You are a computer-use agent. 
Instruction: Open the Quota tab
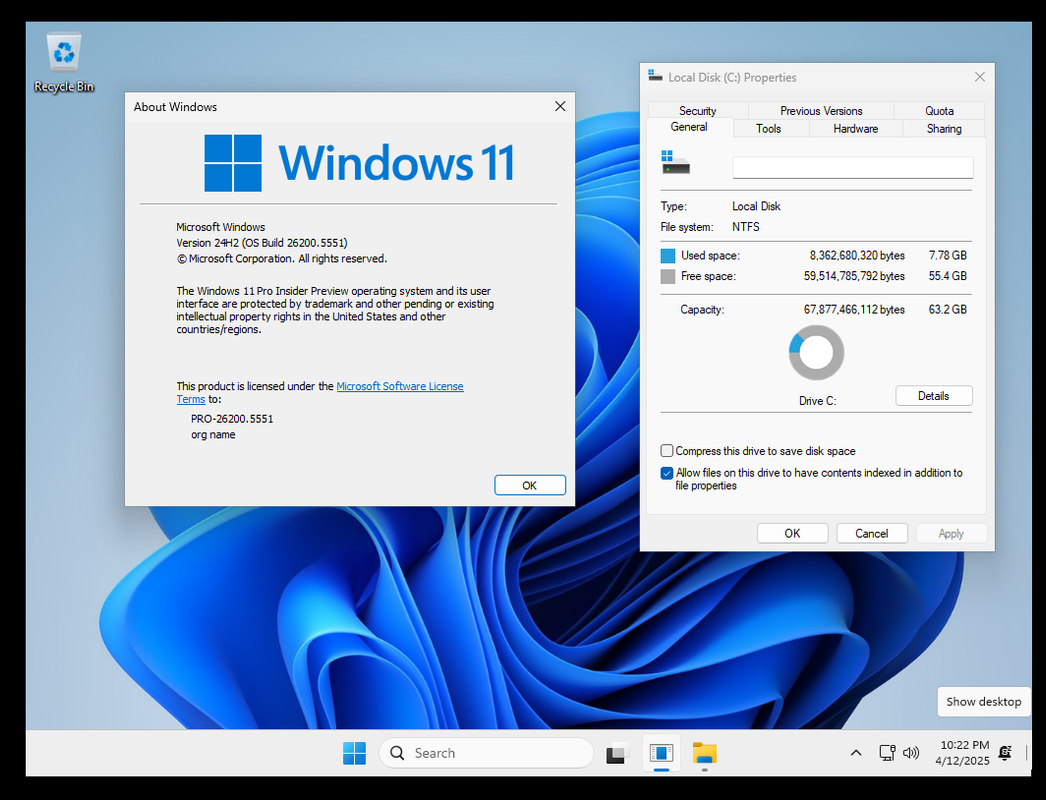coord(939,111)
